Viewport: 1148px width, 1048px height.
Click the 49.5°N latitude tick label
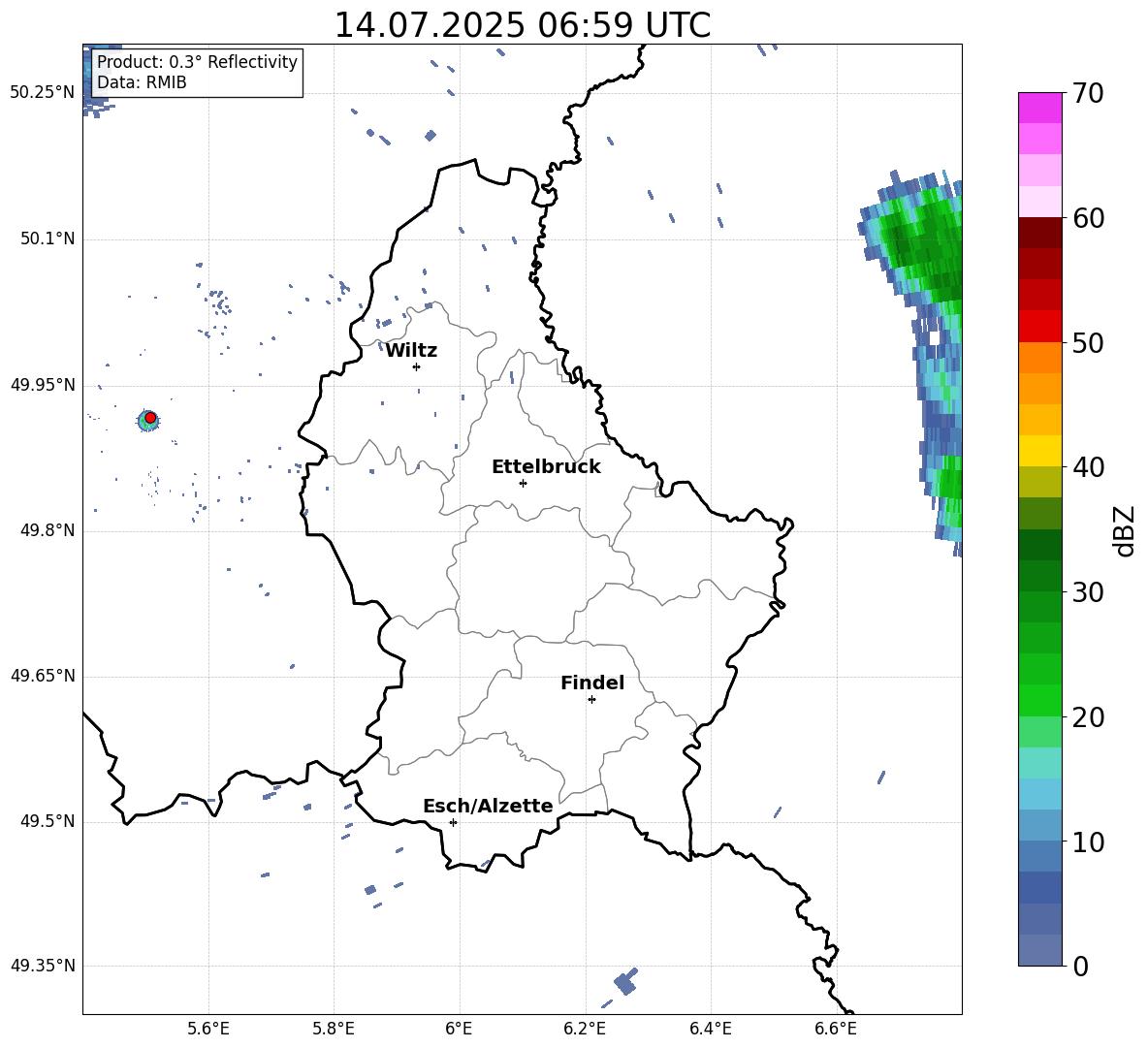click(48, 821)
